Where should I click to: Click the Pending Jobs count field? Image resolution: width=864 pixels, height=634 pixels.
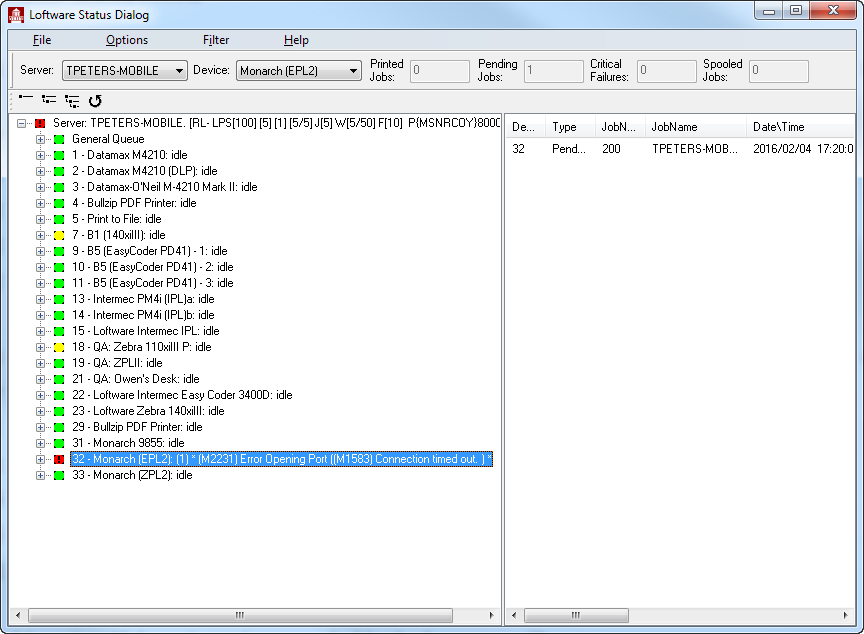(x=554, y=71)
